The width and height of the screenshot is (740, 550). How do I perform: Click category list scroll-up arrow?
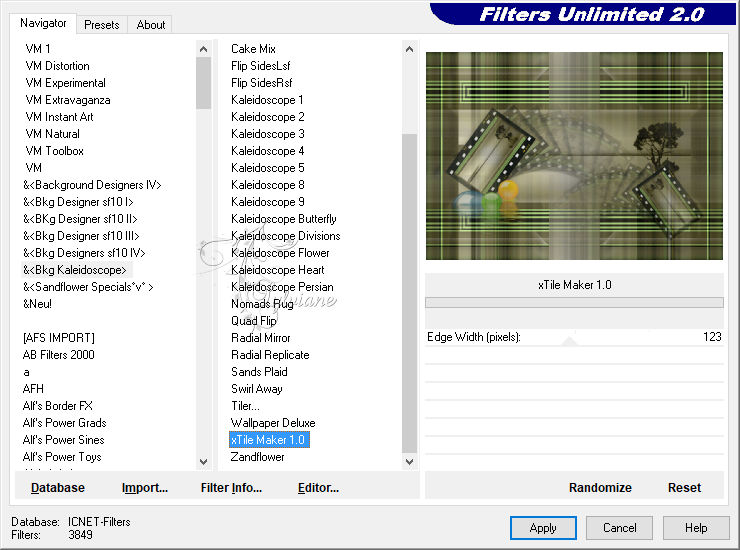click(203, 49)
